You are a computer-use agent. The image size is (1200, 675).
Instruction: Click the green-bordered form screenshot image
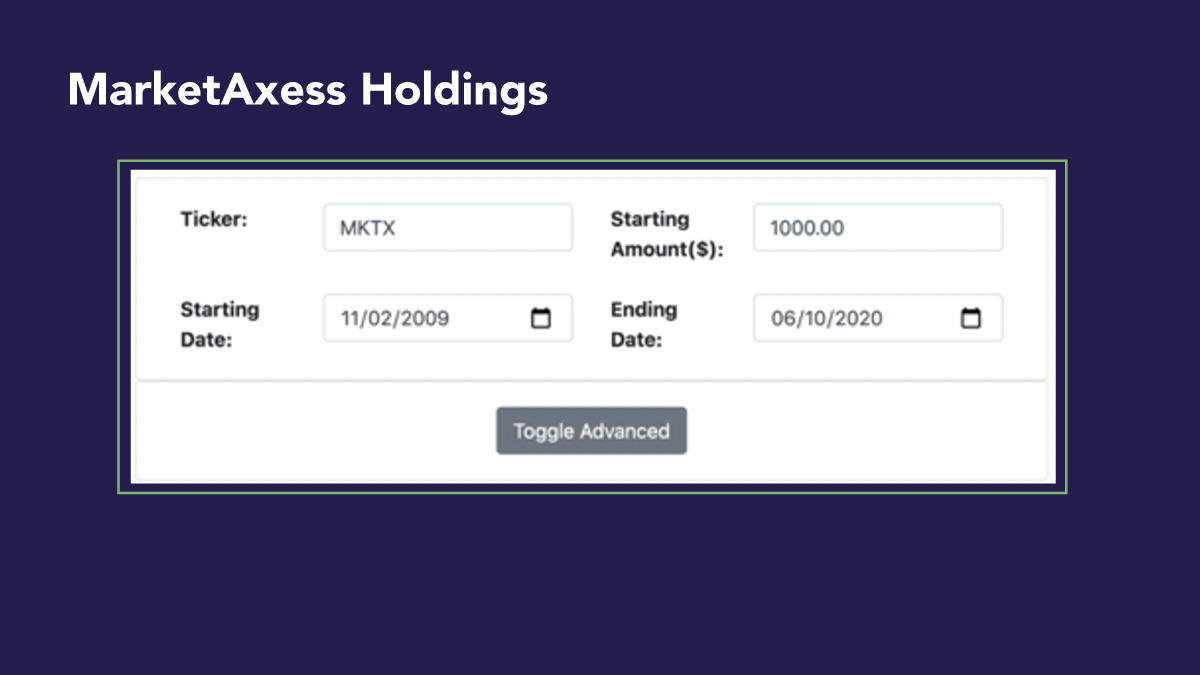tap(592, 327)
